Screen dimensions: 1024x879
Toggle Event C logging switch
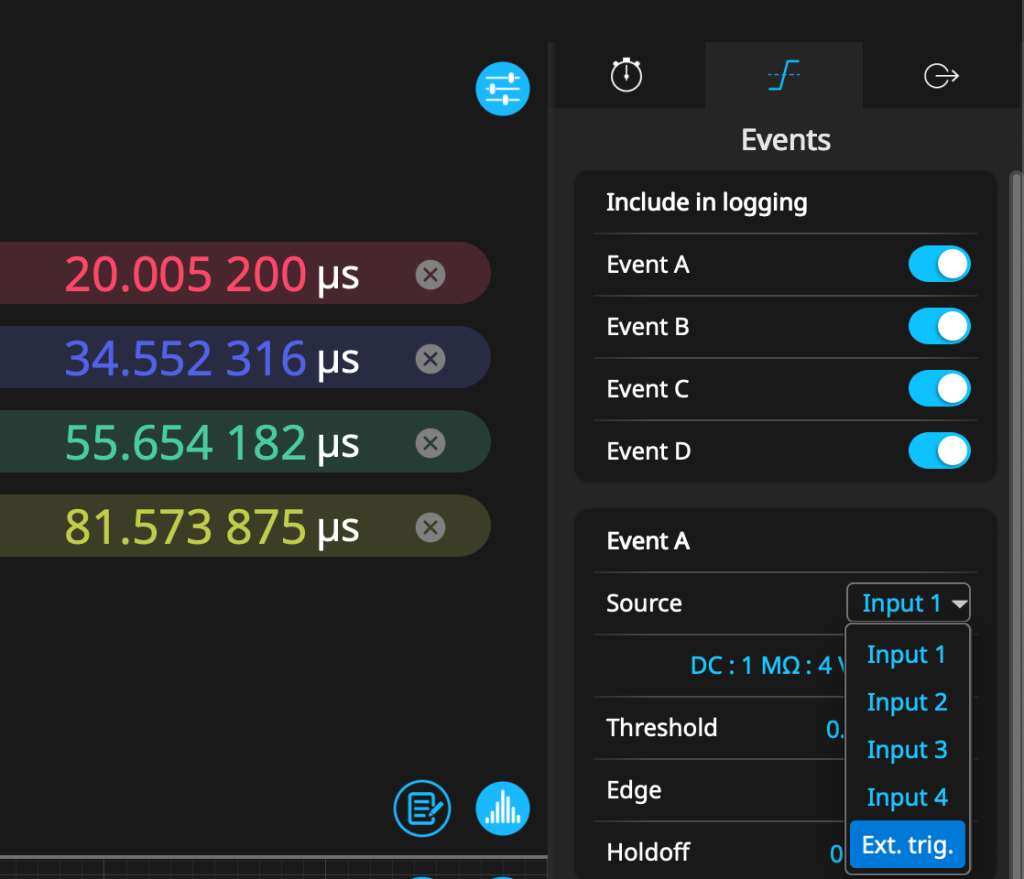(x=938, y=389)
